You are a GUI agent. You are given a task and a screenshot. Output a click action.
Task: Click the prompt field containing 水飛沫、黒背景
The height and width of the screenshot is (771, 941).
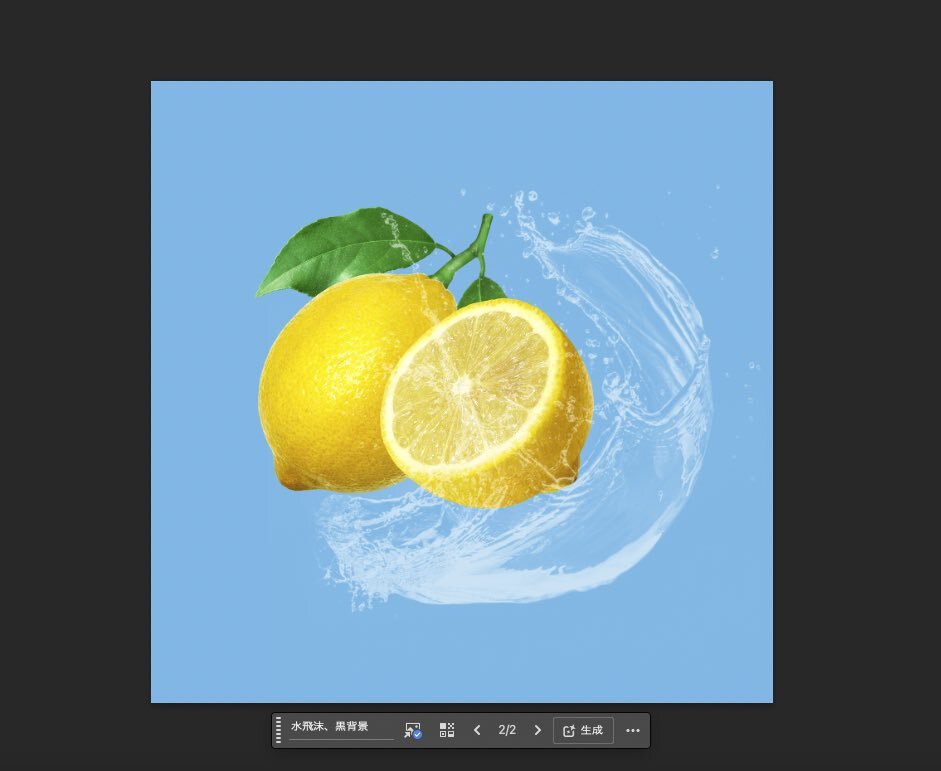[341, 727]
